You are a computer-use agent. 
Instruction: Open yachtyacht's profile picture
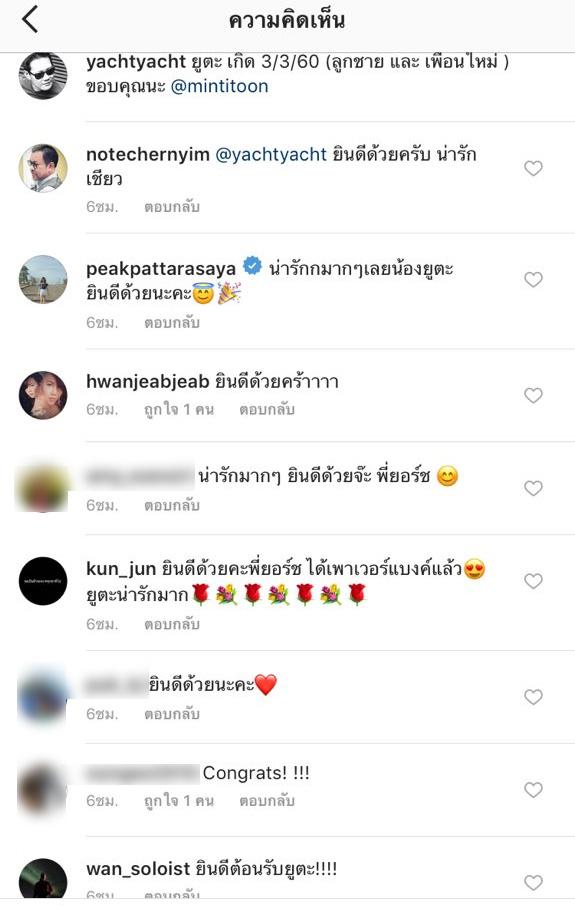[x=43, y=75]
